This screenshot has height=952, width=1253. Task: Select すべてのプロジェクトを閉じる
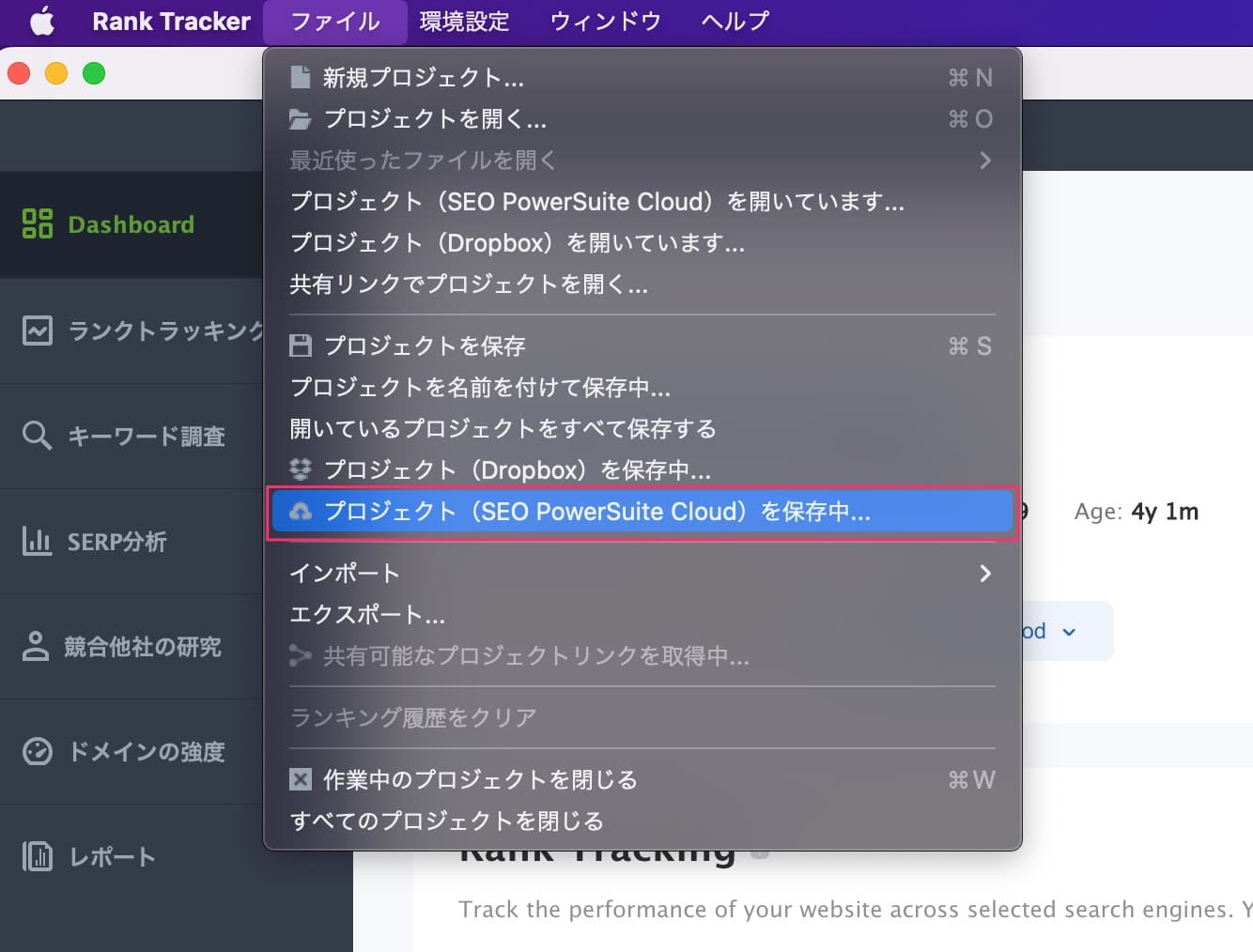[x=642, y=821]
